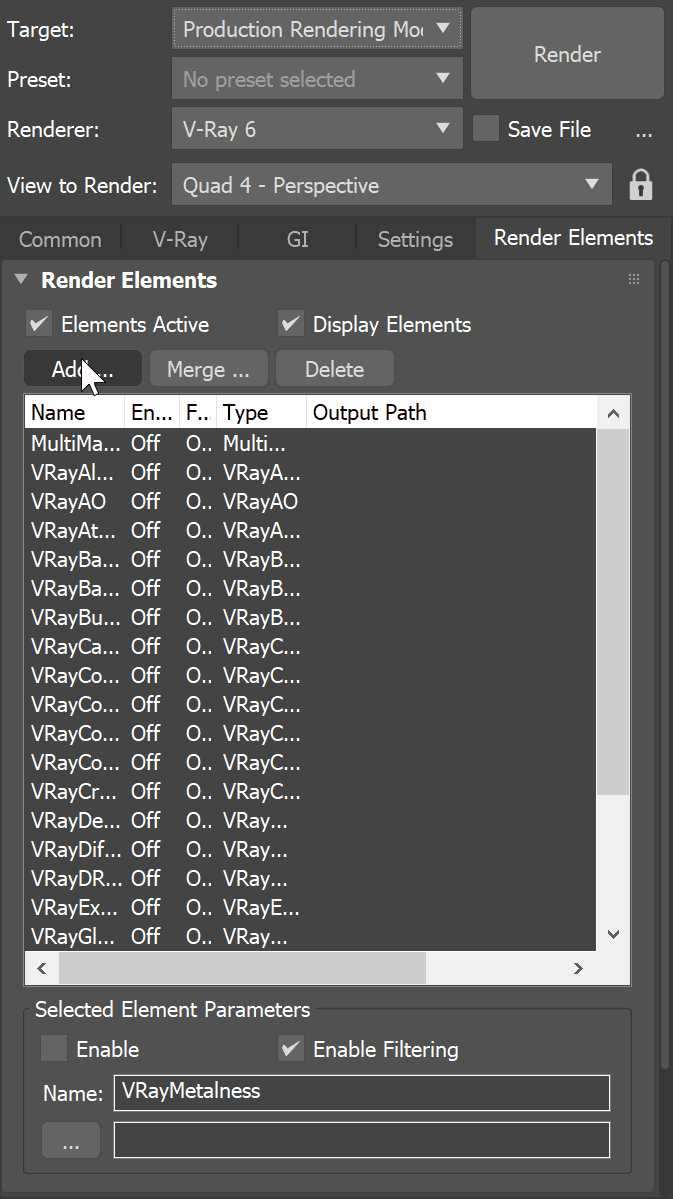The image size is (673, 1199).
Task: Change the renderer from V-Ray 6
Action: 443,129
